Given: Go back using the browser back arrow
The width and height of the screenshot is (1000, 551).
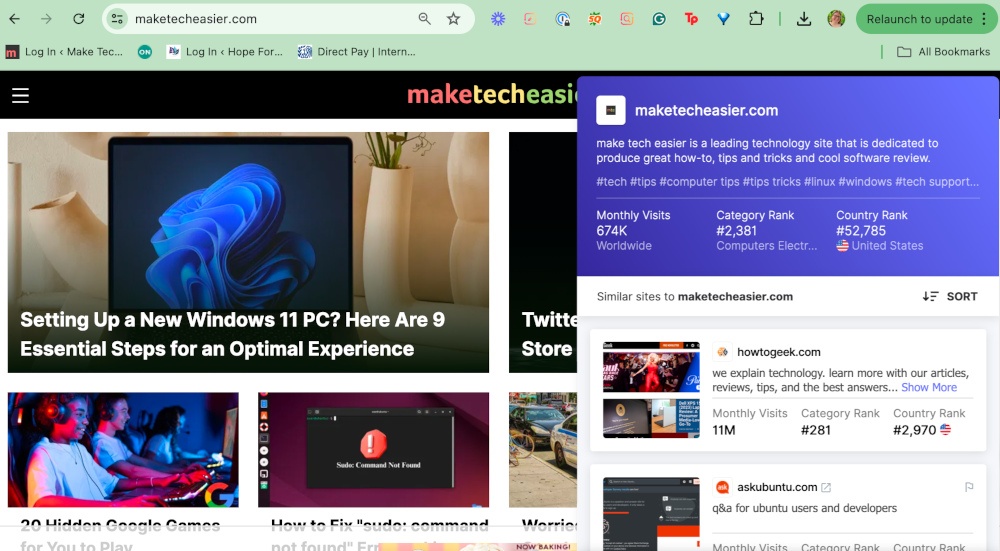Looking at the screenshot, I should [14, 19].
